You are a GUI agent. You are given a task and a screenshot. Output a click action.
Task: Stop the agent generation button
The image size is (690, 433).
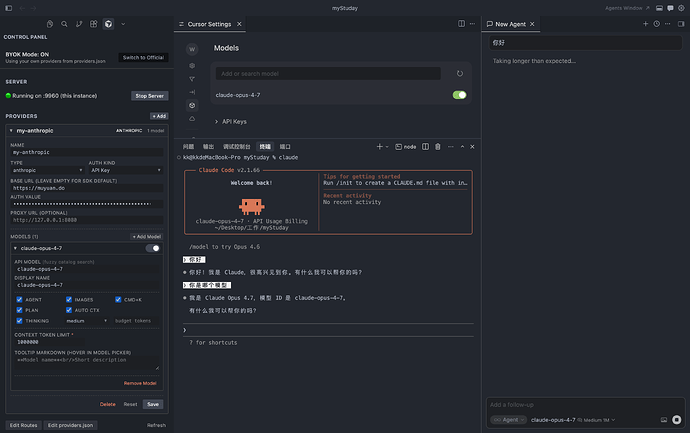click(677, 420)
